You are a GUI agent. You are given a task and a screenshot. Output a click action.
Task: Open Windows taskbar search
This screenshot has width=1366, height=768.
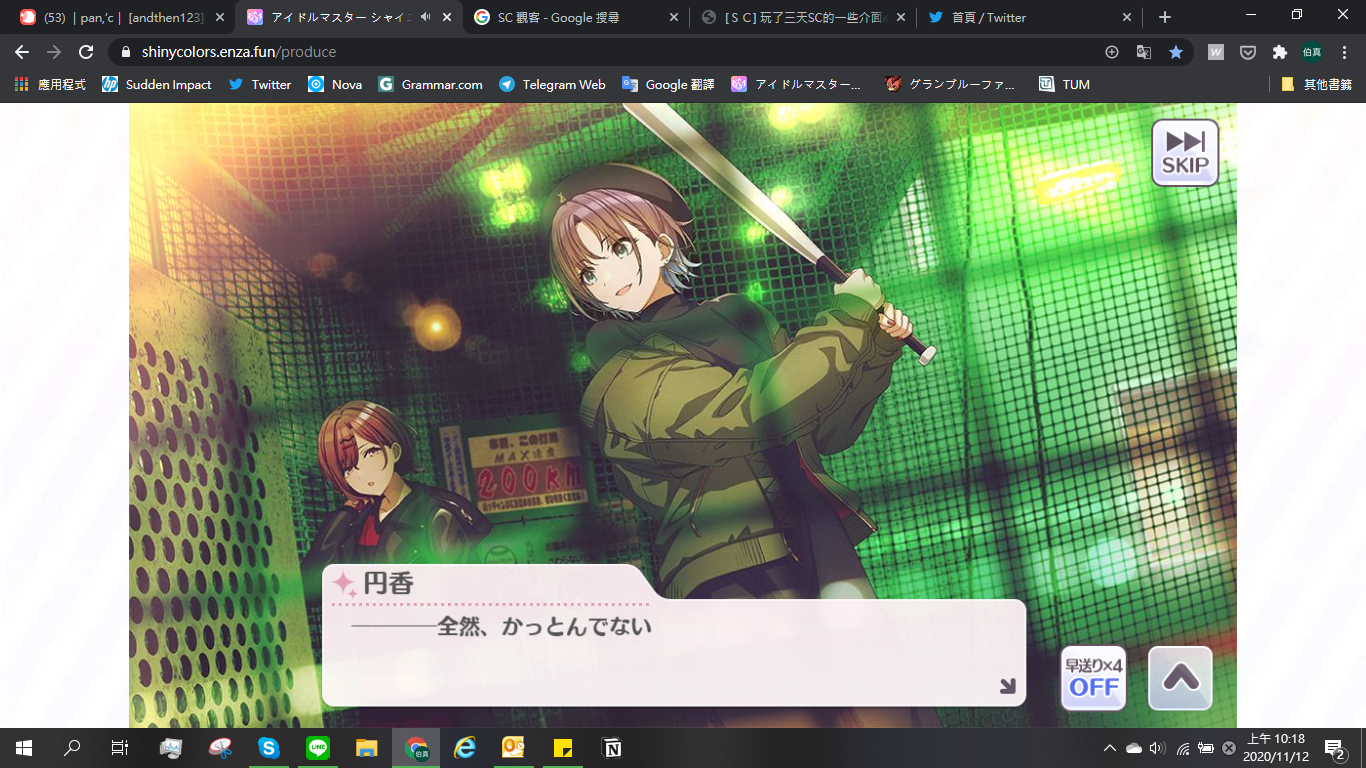pos(72,748)
